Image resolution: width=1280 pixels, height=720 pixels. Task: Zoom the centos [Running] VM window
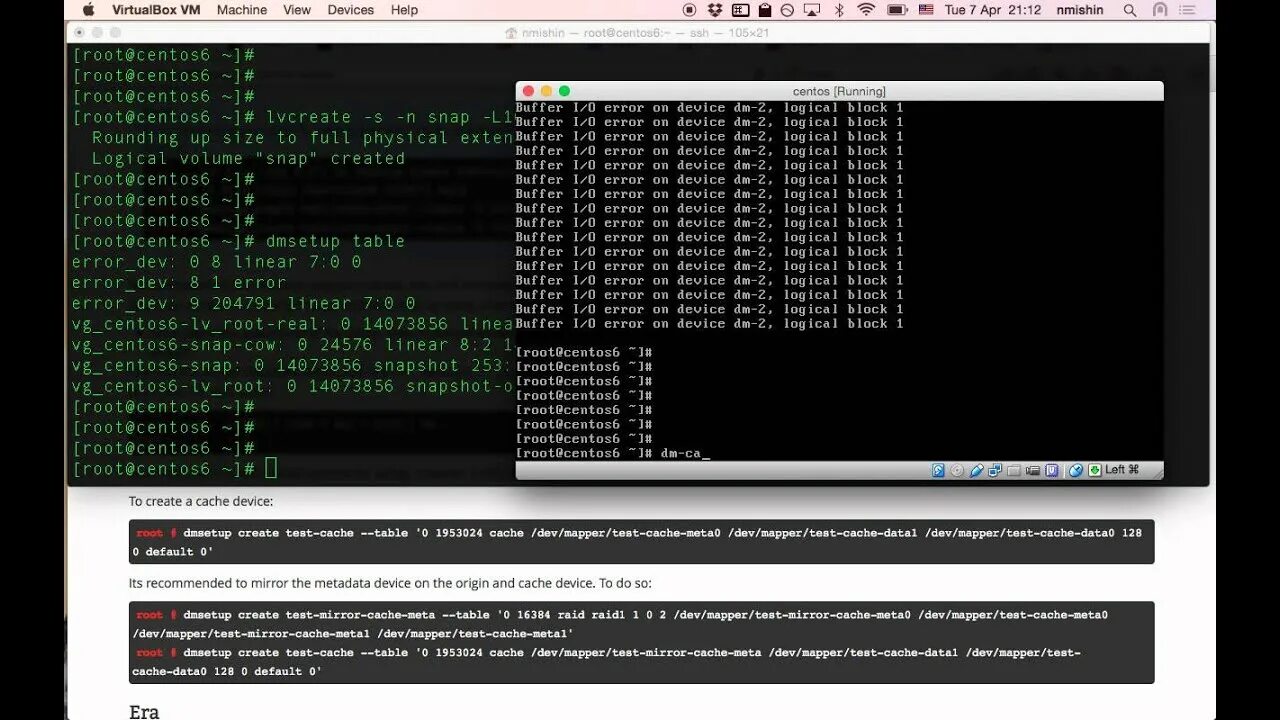pyautogui.click(x=564, y=91)
